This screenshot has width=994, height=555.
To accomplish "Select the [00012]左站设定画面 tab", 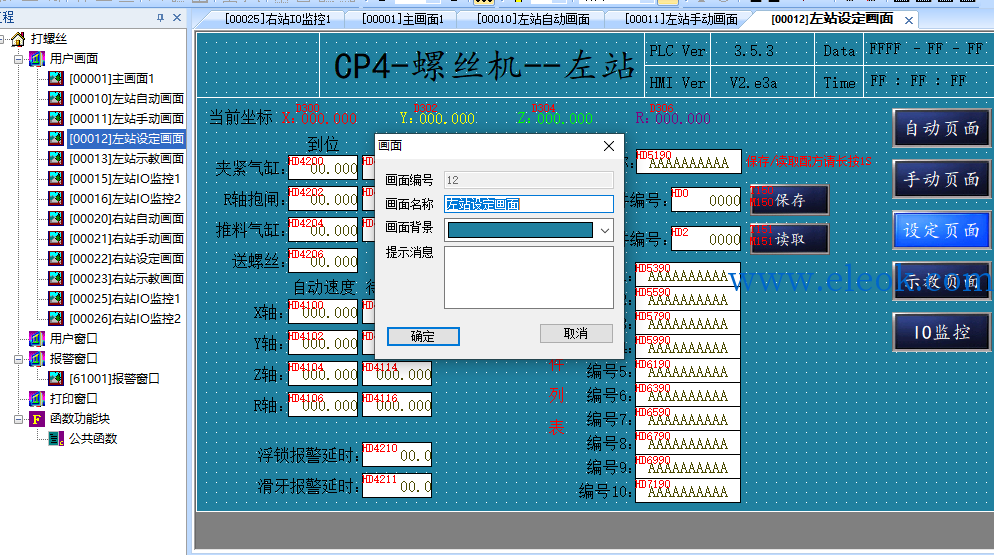I will click(832, 20).
